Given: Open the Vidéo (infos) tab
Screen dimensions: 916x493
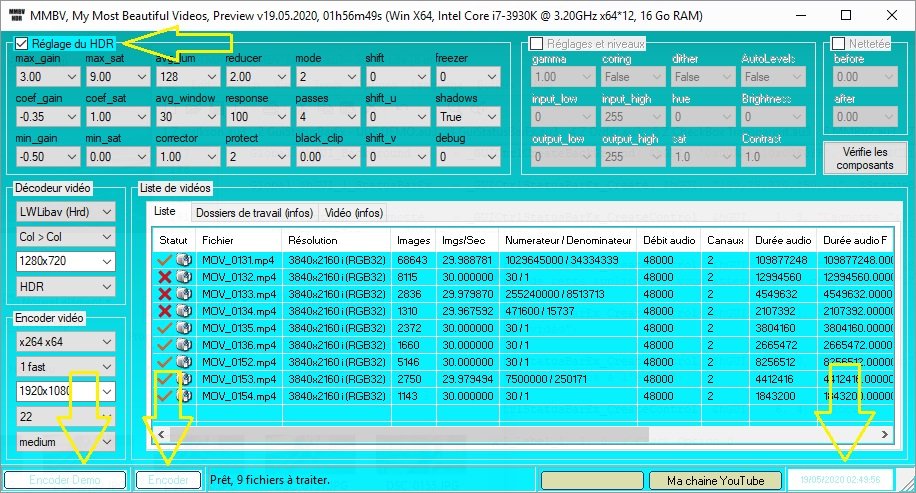Looking at the screenshot, I should pos(353,213).
